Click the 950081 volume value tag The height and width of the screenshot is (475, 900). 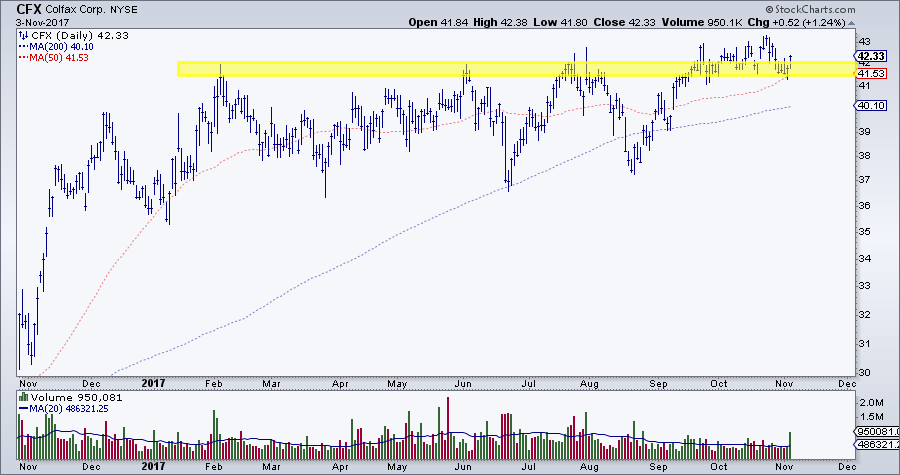pos(873,432)
